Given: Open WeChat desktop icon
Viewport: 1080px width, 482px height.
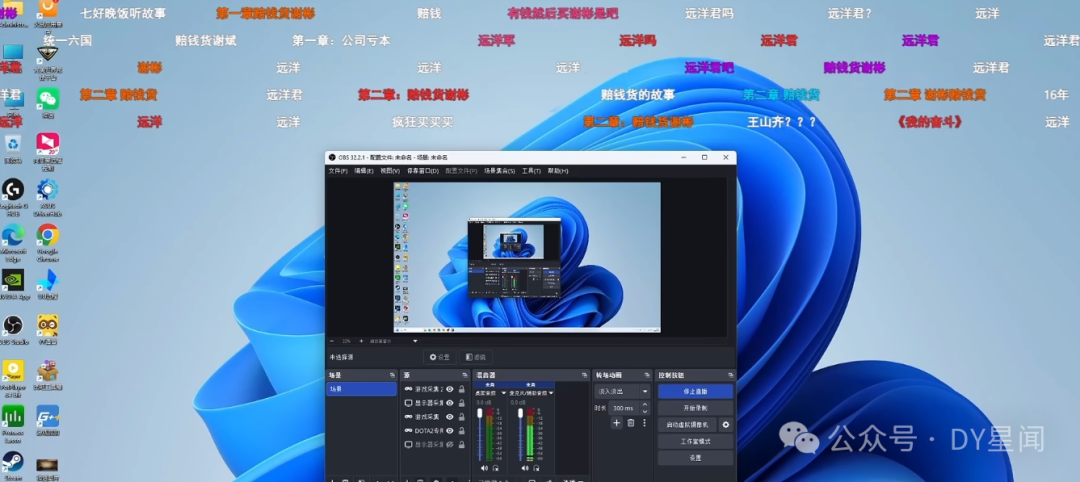Looking at the screenshot, I should (48, 102).
